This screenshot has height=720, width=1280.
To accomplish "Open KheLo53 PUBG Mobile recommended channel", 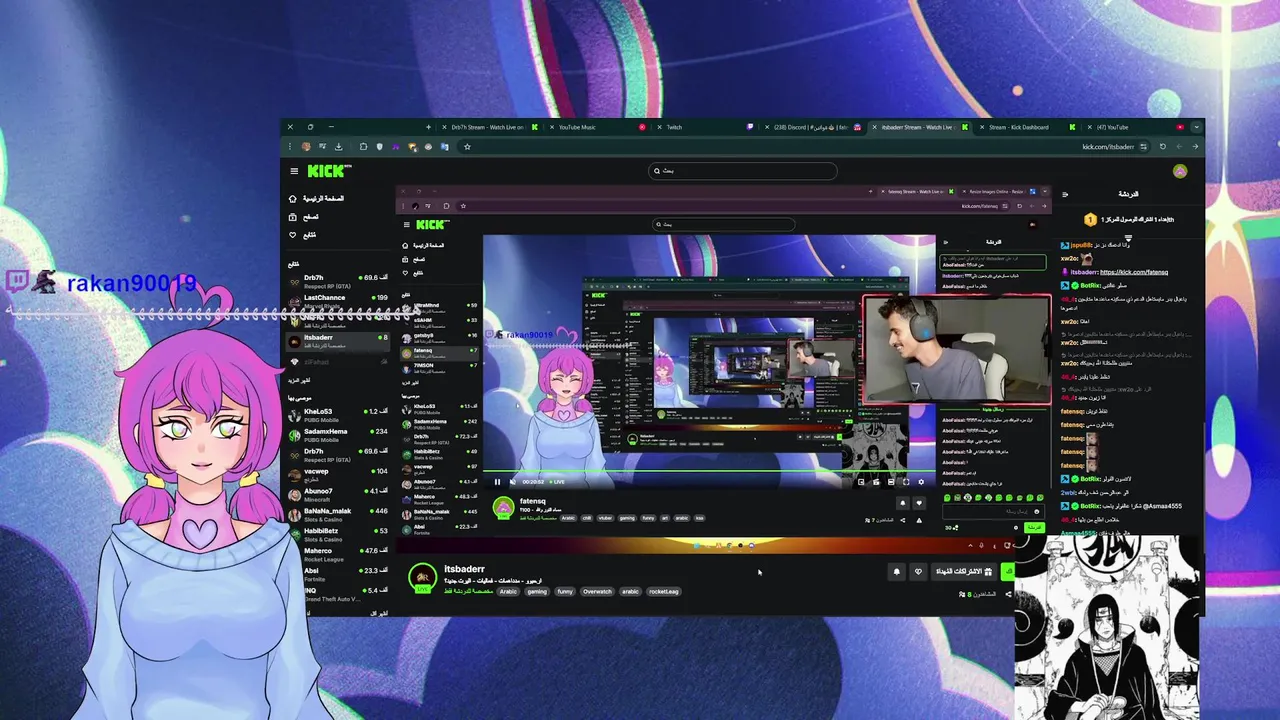I will click(339, 415).
